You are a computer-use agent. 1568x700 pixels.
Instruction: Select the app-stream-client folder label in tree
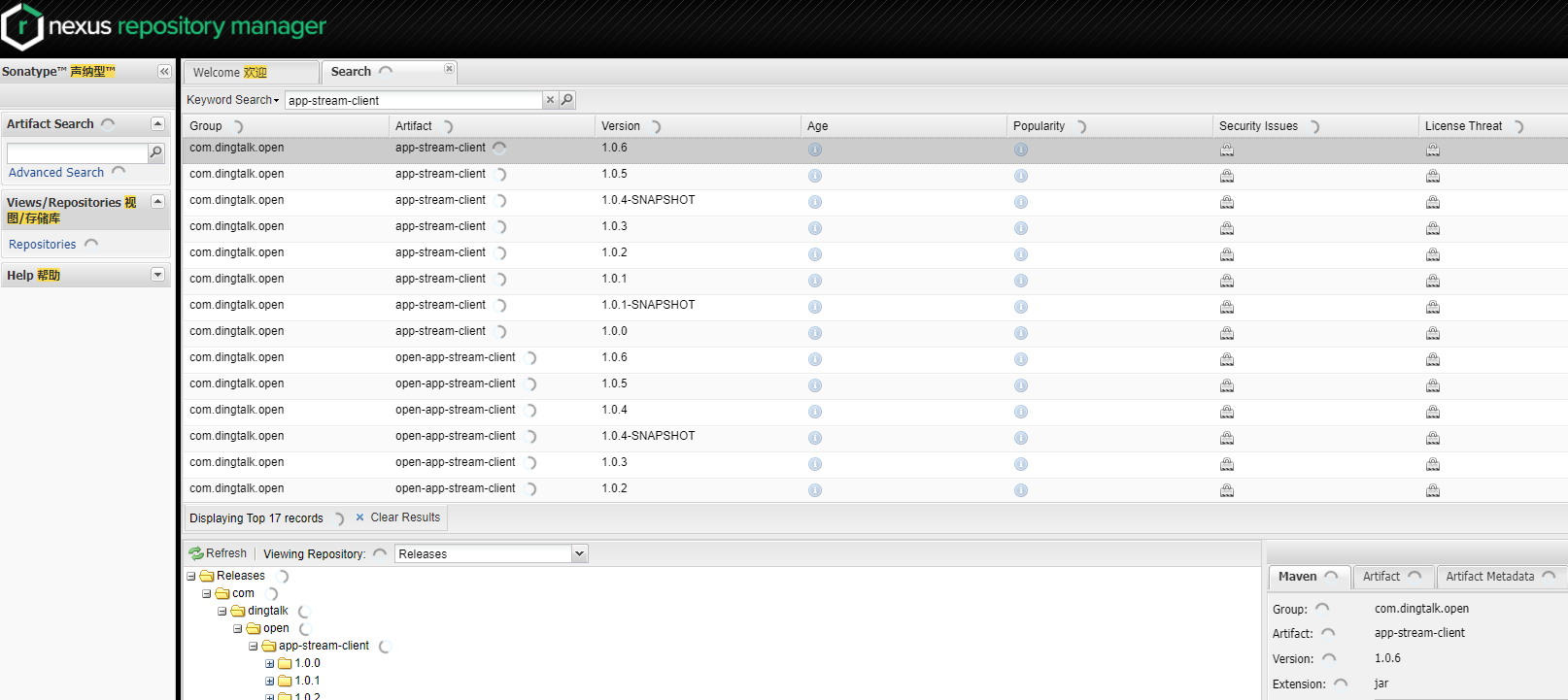click(324, 646)
